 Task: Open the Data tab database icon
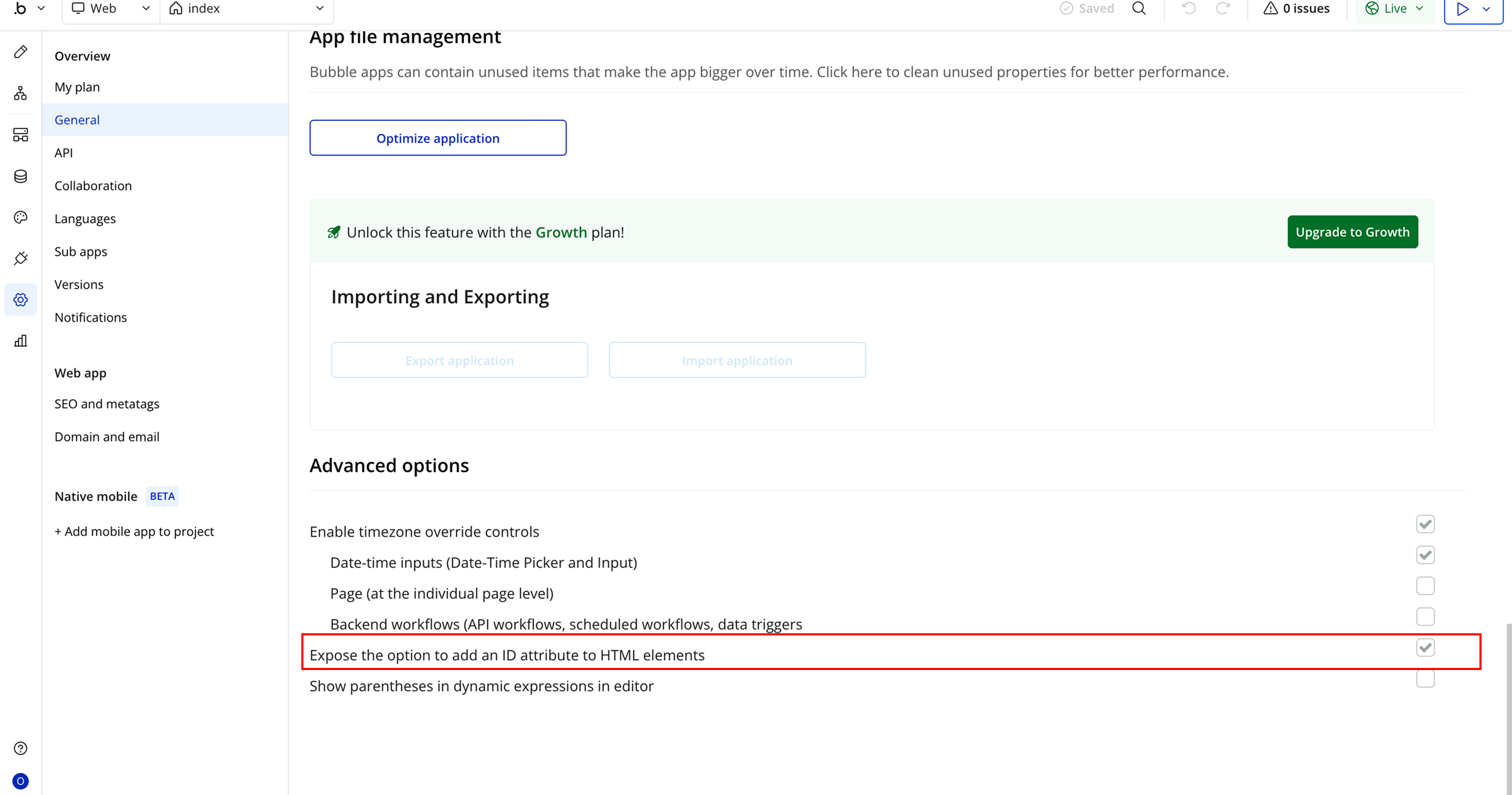coord(20,176)
